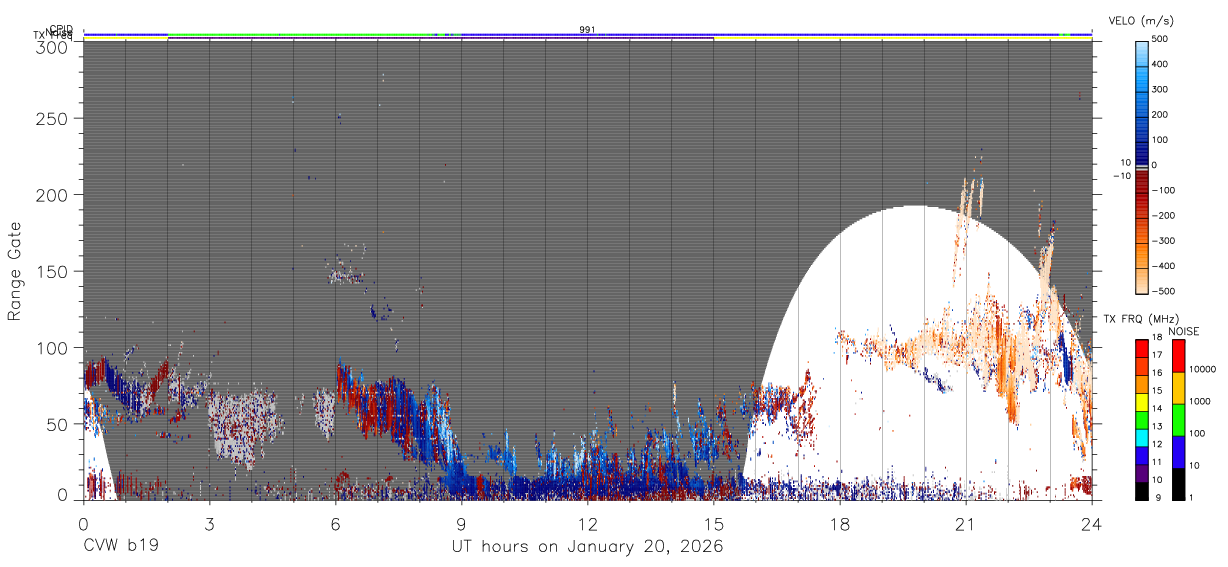Click the 11 label on TX FRQ bar

coord(1157,462)
